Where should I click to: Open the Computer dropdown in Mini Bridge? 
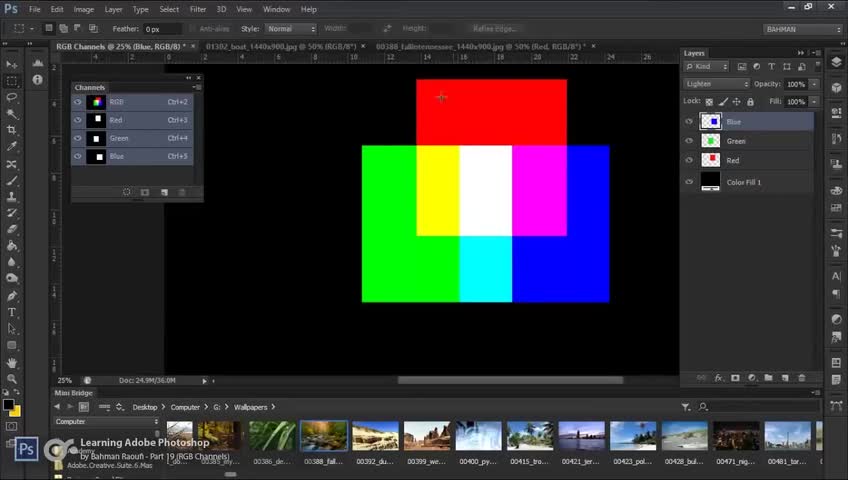(106, 422)
